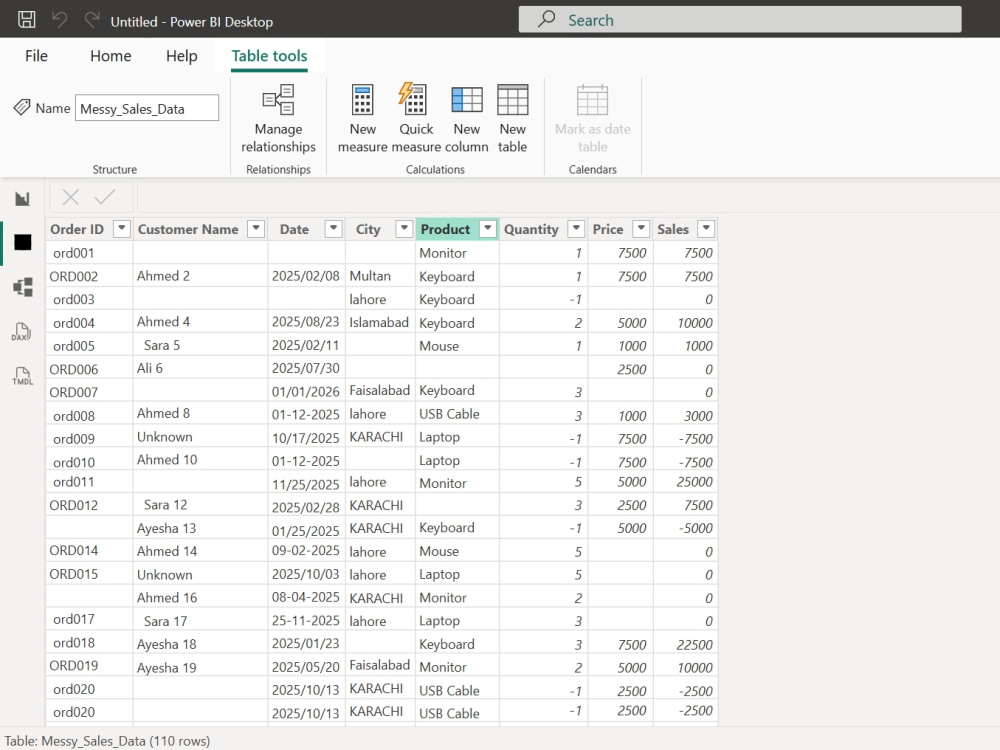Select the Table tools tab
The height and width of the screenshot is (750, 1000).
click(x=269, y=56)
